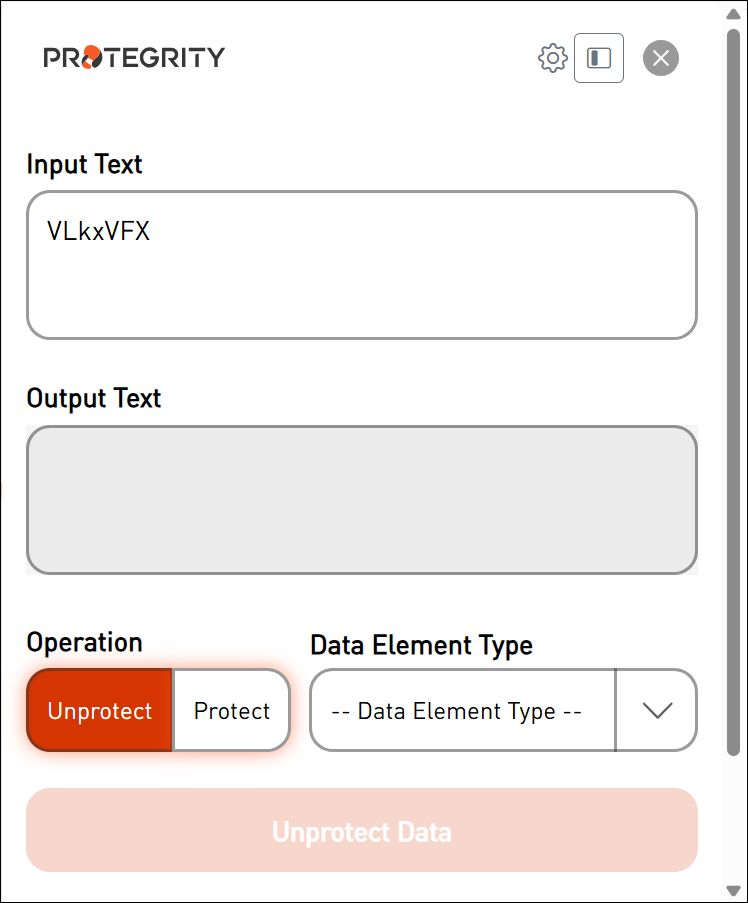This screenshot has height=903, width=748.
Task: Focus the Input Text field
Action: pos(361,285)
